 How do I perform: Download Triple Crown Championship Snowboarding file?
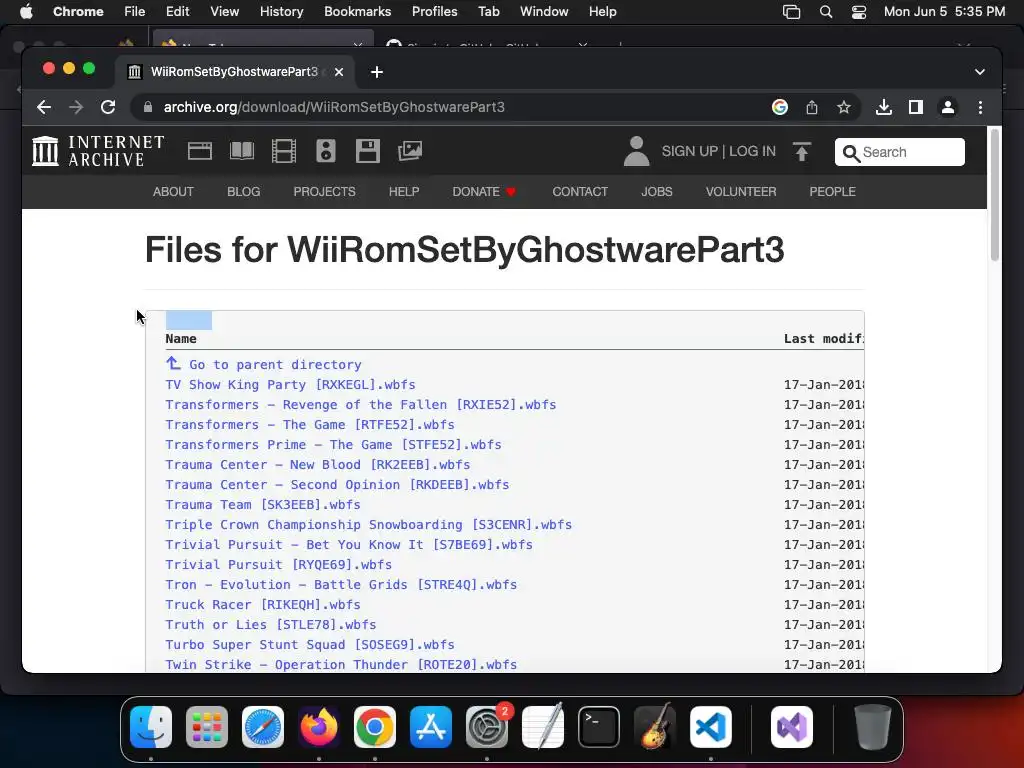pyautogui.click(x=368, y=524)
